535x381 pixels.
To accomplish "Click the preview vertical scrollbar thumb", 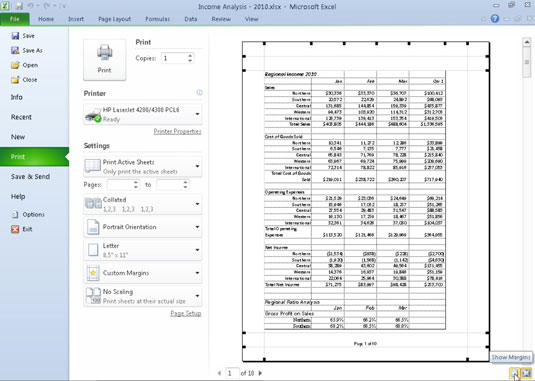I will [x=526, y=62].
